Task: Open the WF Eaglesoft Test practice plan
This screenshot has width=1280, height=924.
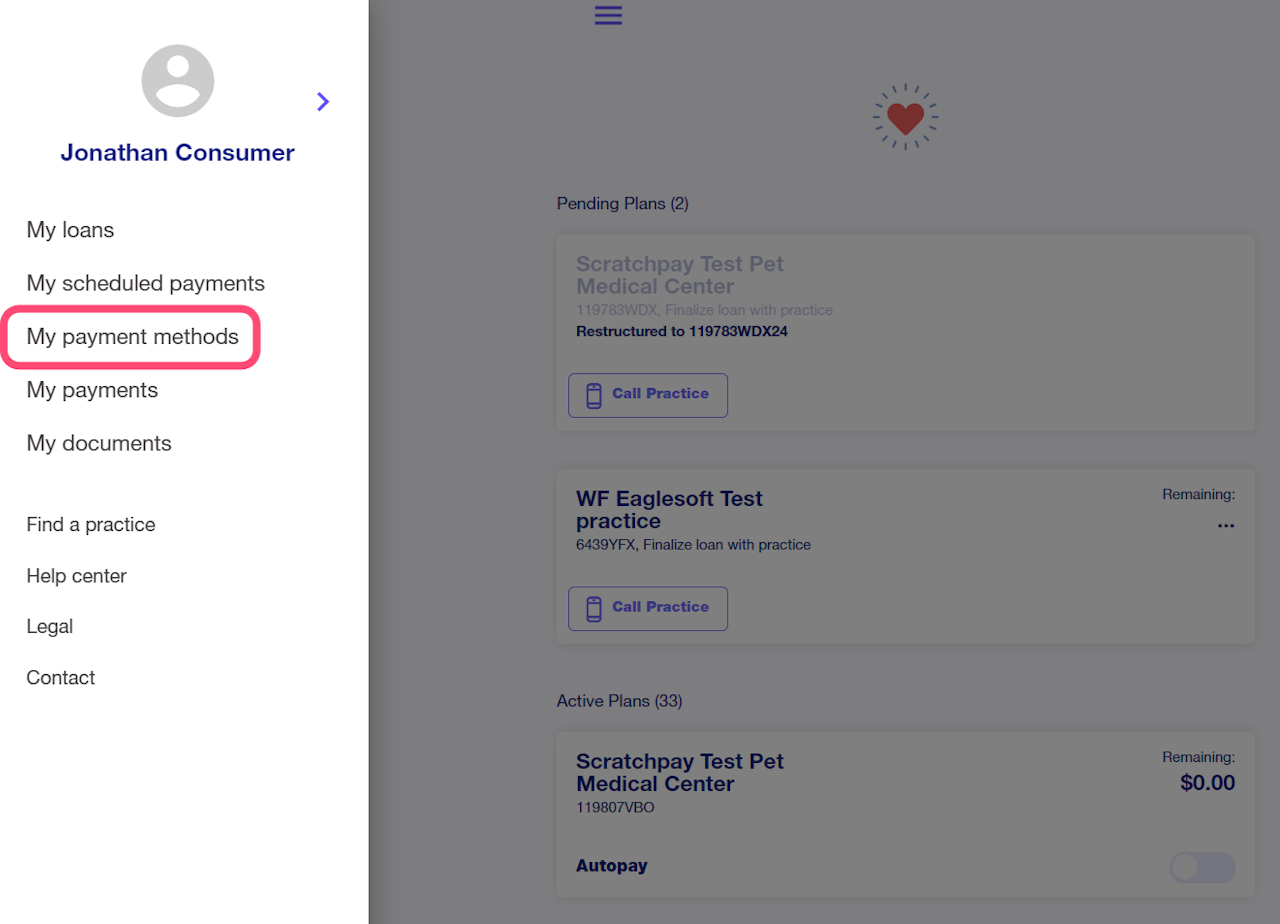Action: (669, 510)
